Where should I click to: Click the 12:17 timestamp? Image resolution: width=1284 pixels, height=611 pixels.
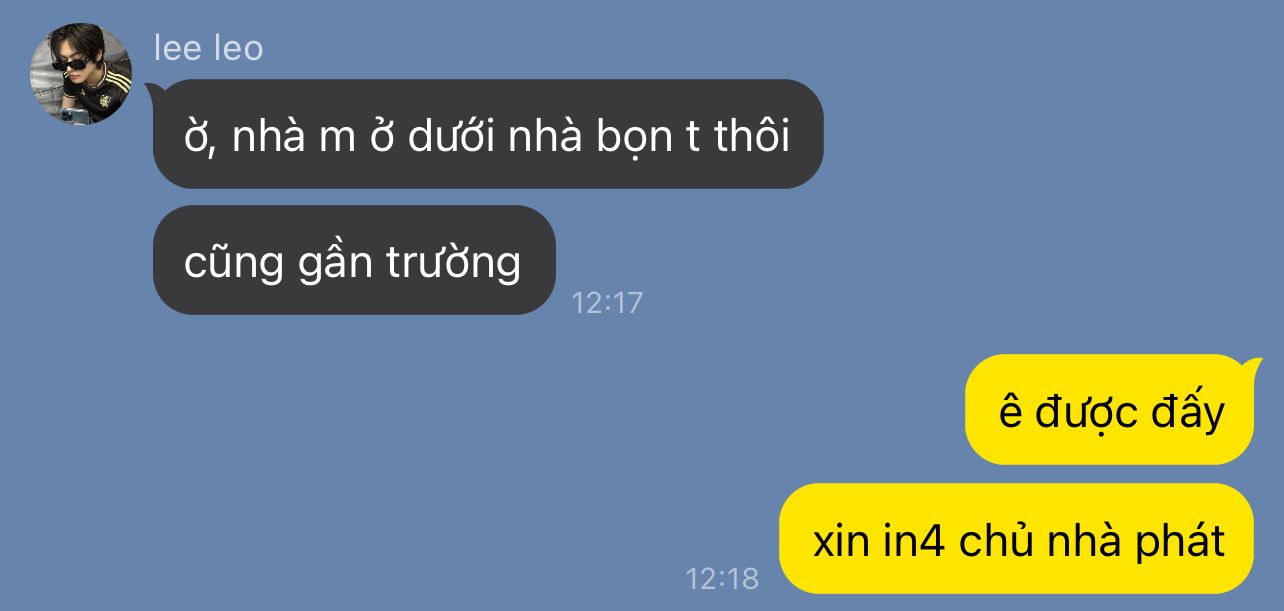click(x=607, y=302)
